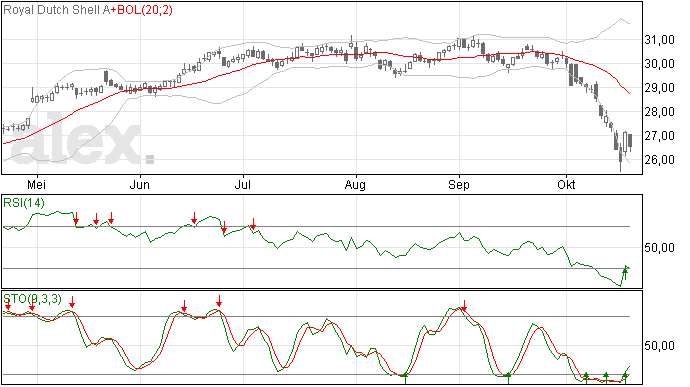The height and width of the screenshot is (387, 690).
Task: Click the 50,00 label of RSI panel
Action: (x=659, y=248)
